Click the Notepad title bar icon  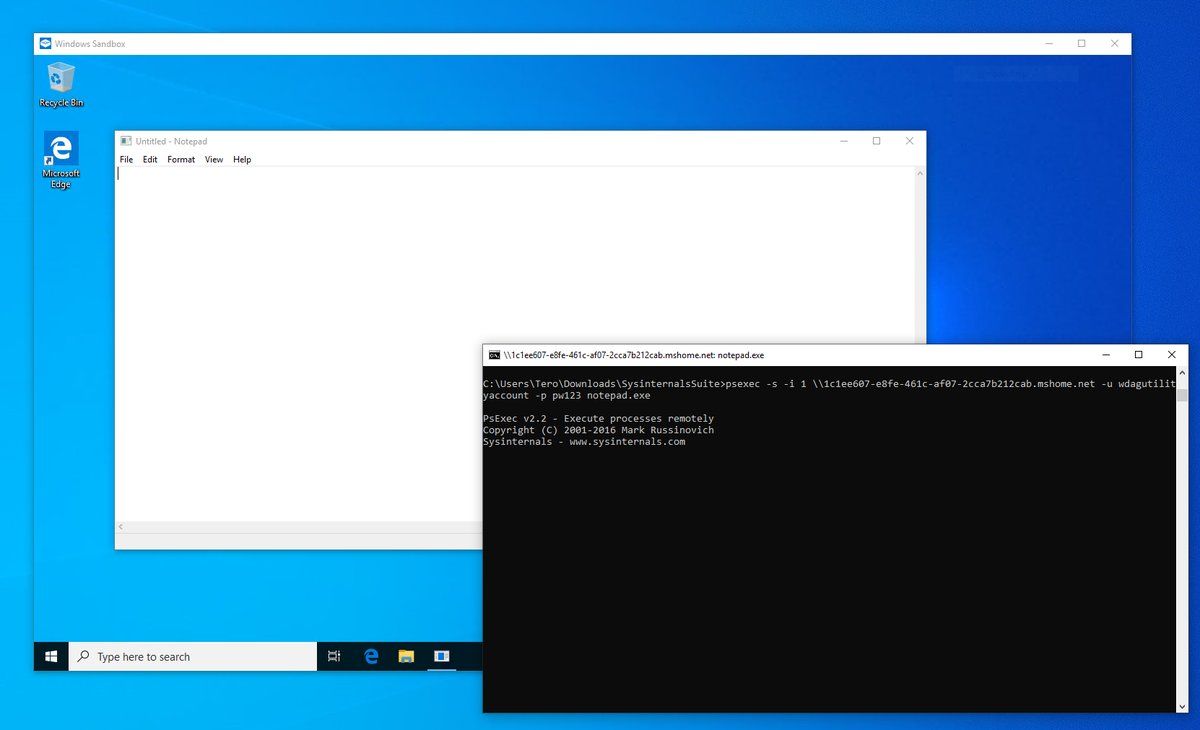coord(126,141)
